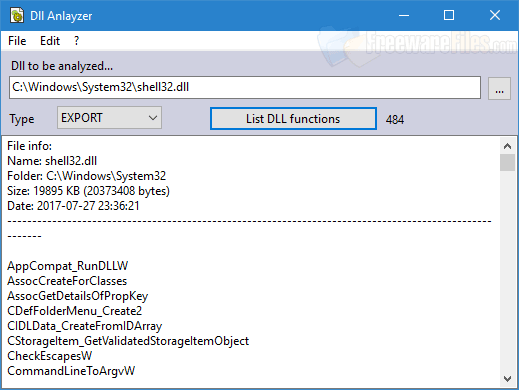Viewport: 519px width, 390px height.
Task: Click the CheckEscapesW entry
Action: [x=50, y=356]
